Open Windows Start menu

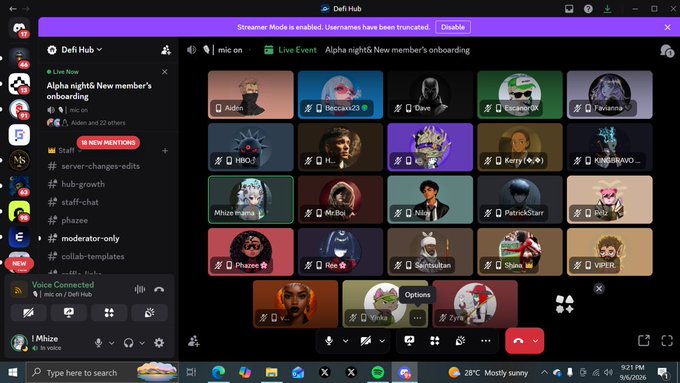[x=13, y=373]
